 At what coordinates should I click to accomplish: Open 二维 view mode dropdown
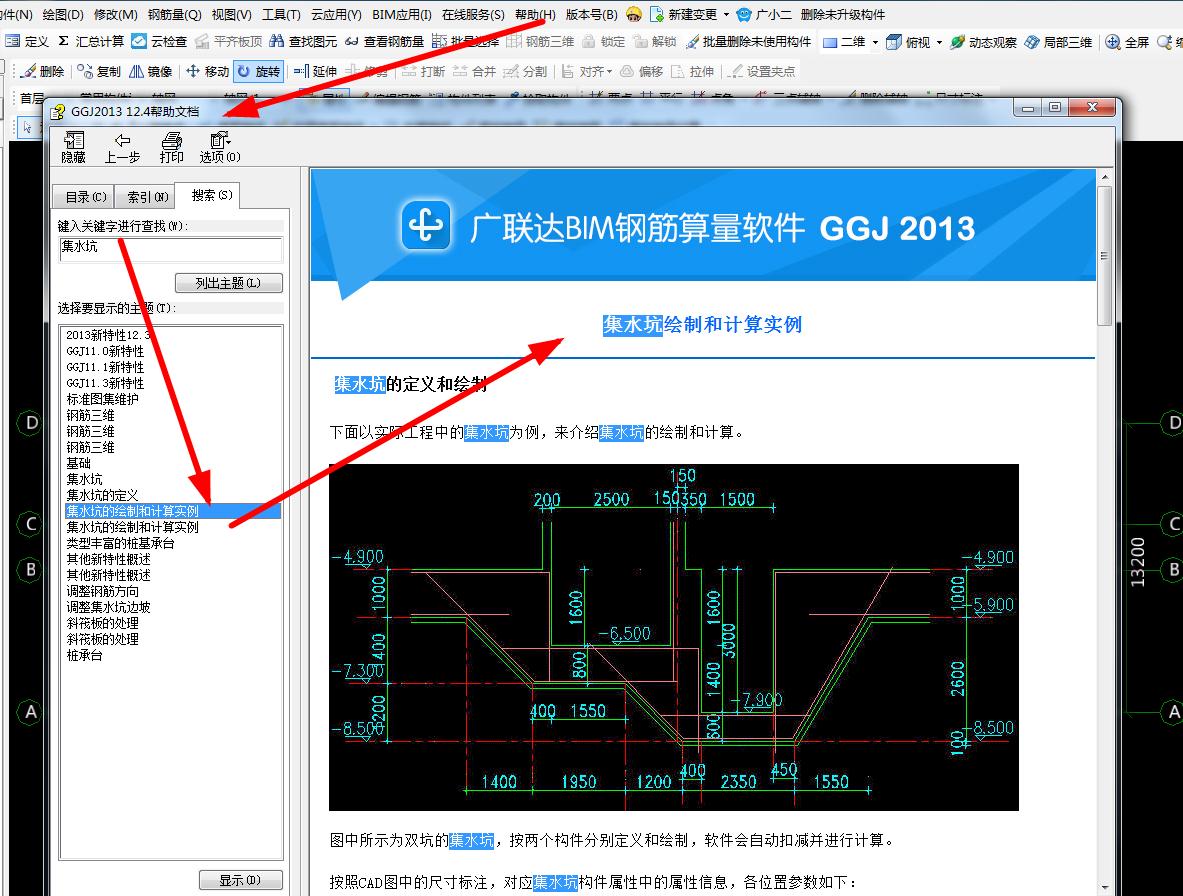coord(875,41)
